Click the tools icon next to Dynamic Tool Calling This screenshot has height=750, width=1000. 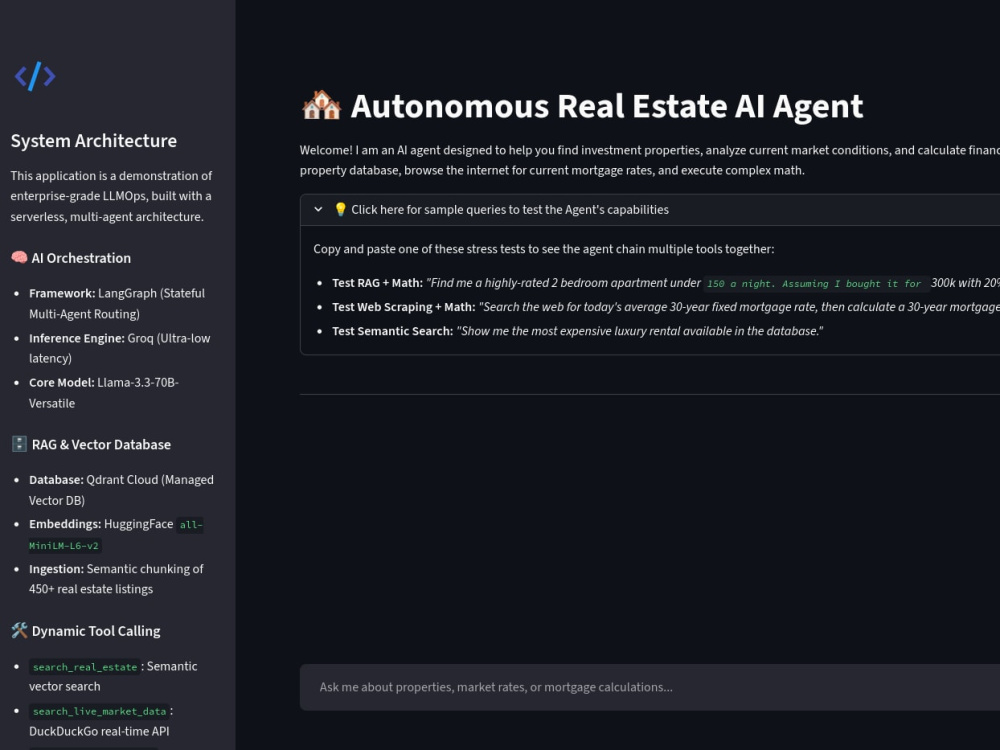coord(19,630)
